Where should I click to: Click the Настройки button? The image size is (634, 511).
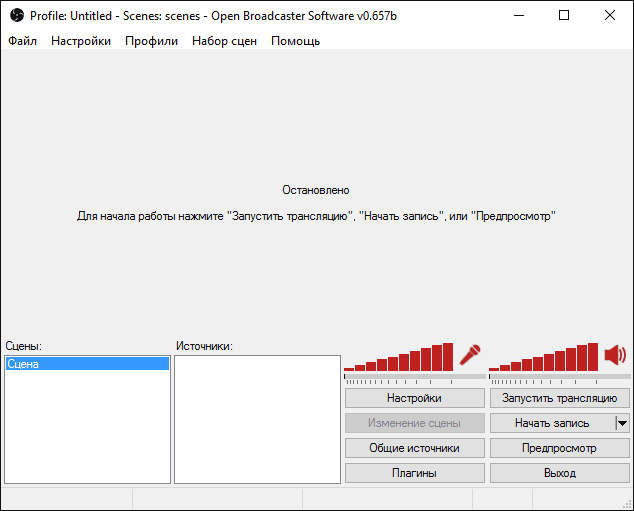pyautogui.click(x=414, y=398)
